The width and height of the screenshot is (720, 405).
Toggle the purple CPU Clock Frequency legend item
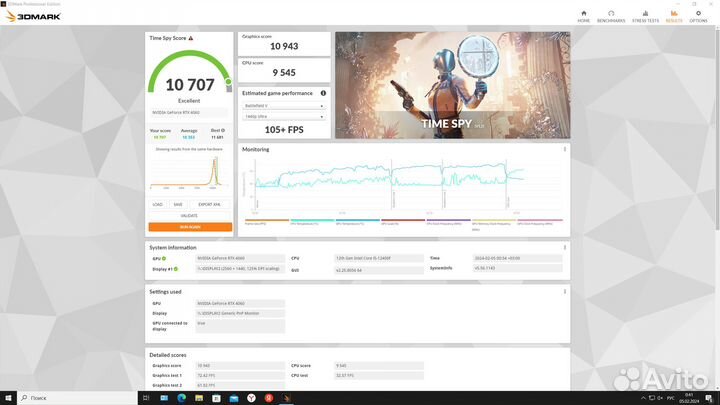(449, 222)
